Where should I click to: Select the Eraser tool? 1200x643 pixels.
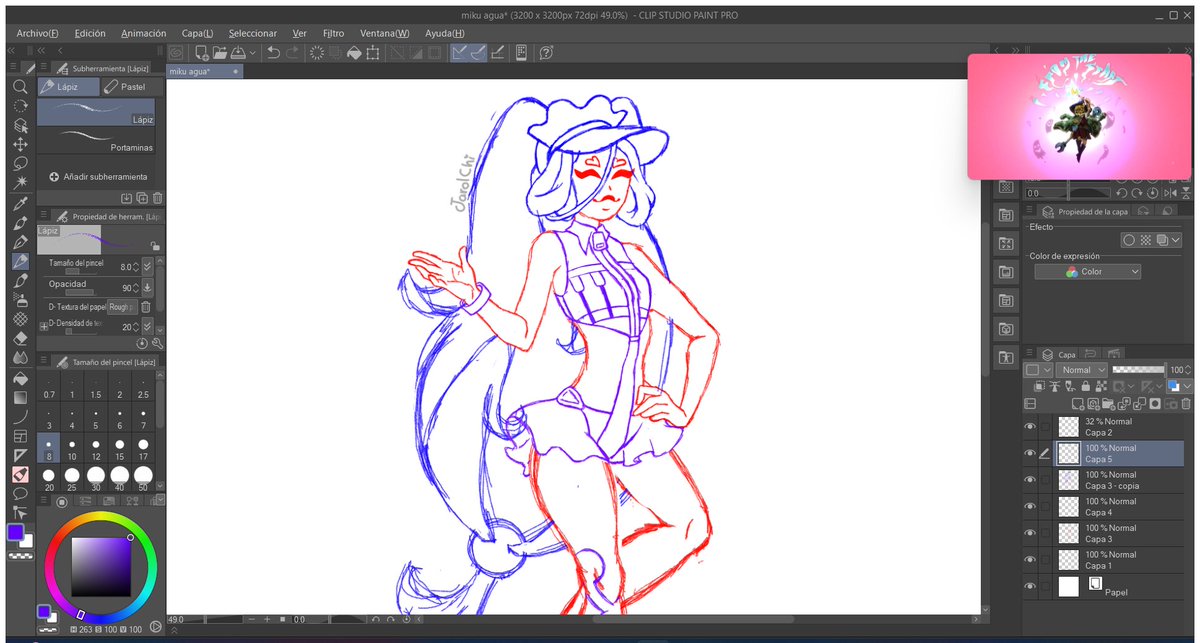click(x=19, y=337)
